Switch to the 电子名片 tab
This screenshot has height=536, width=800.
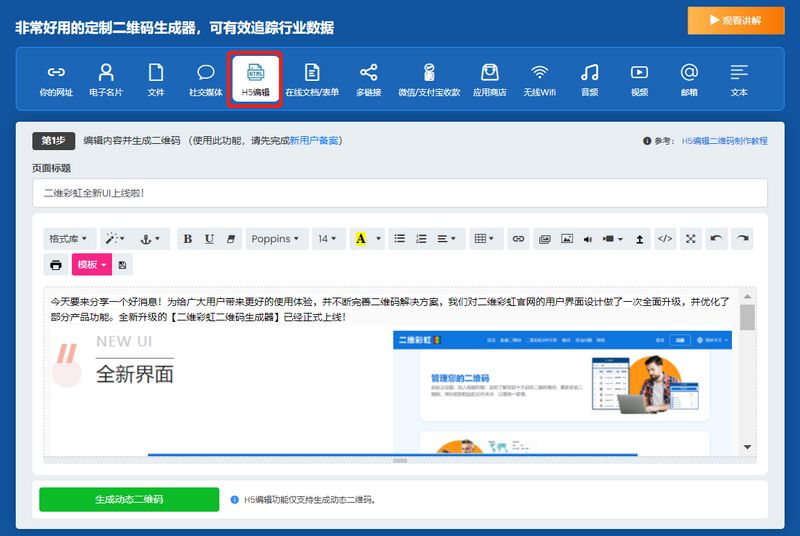click(x=106, y=80)
